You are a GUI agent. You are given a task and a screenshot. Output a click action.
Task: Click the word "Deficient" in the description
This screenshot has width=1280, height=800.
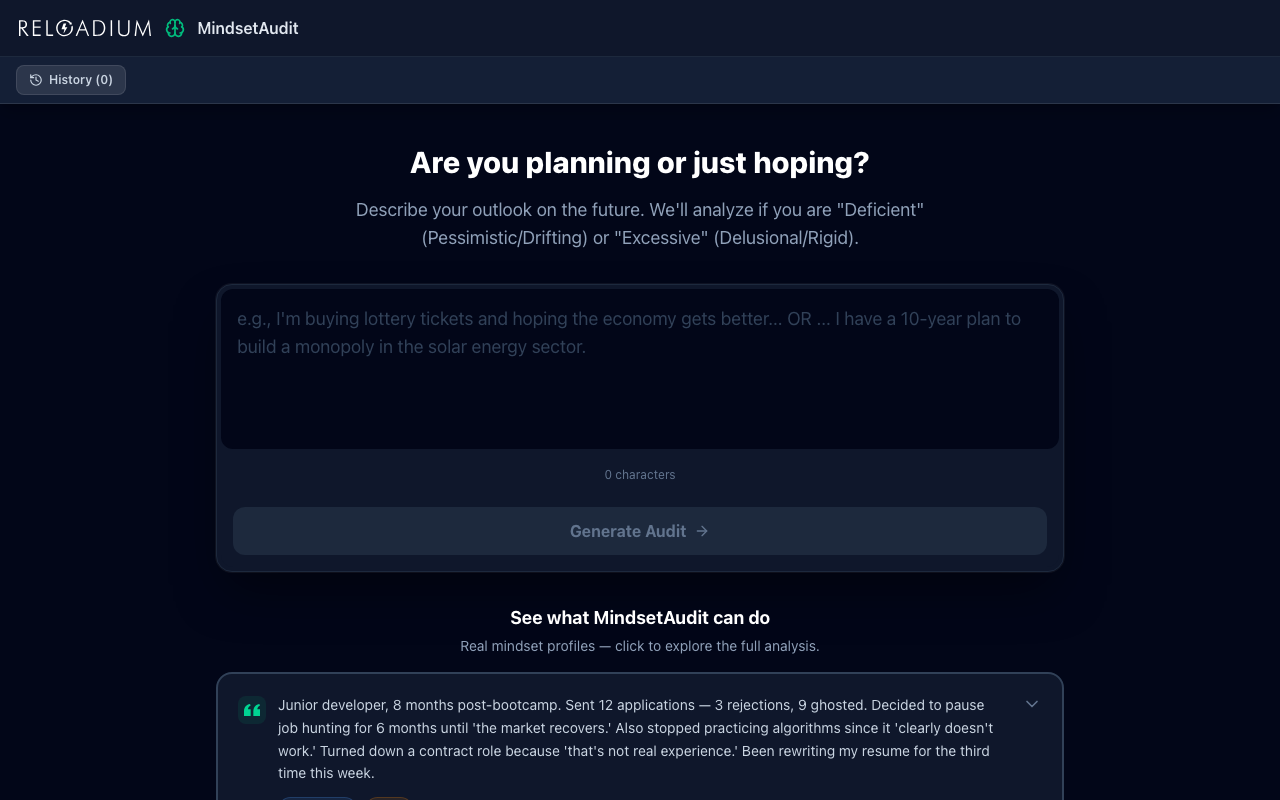(881, 210)
